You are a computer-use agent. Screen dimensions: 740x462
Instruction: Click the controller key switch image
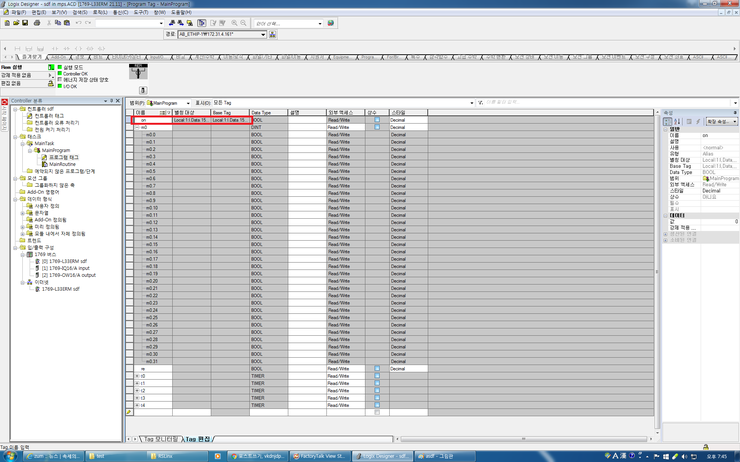tap(138, 72)
